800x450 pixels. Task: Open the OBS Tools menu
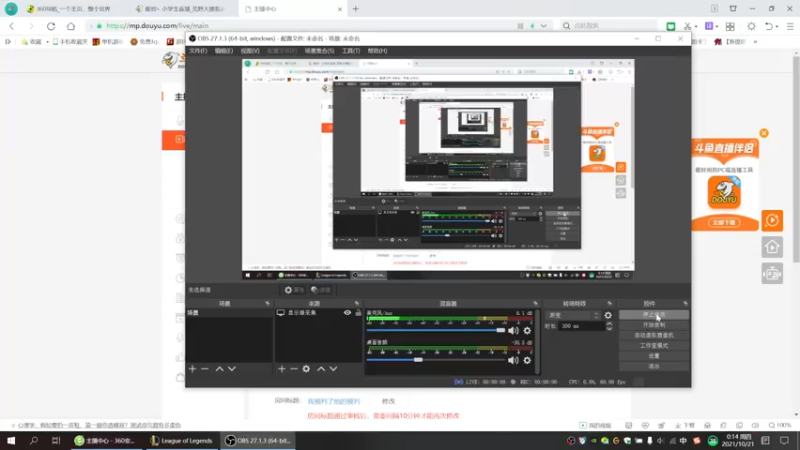tap(351, 51)
